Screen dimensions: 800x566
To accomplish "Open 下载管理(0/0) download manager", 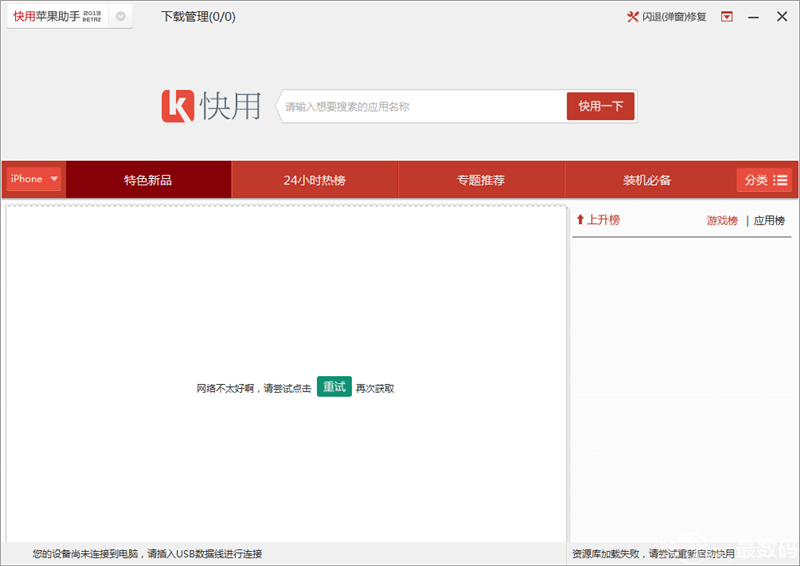I will 198,17.
